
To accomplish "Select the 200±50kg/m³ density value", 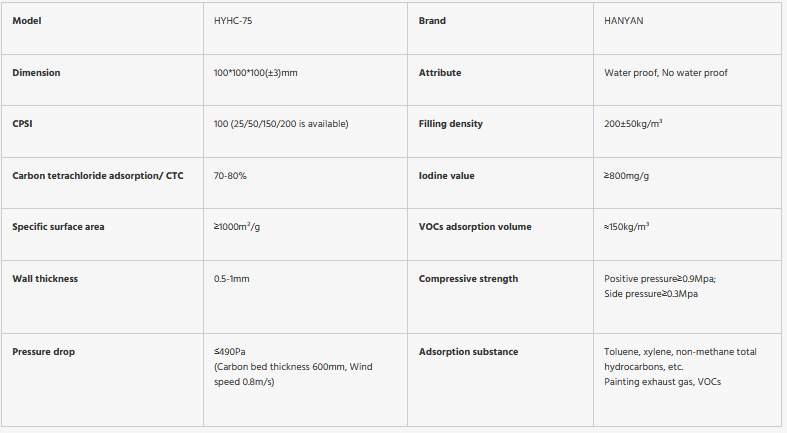I will [634, 124].
